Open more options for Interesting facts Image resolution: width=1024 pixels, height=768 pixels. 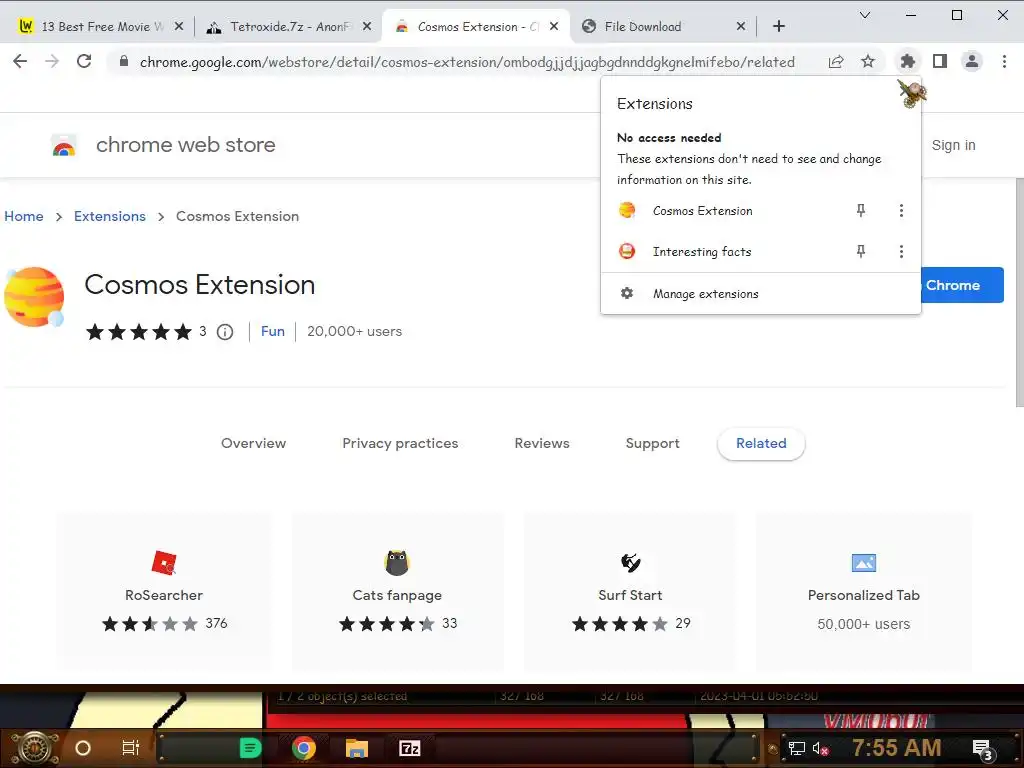[901, 251]
